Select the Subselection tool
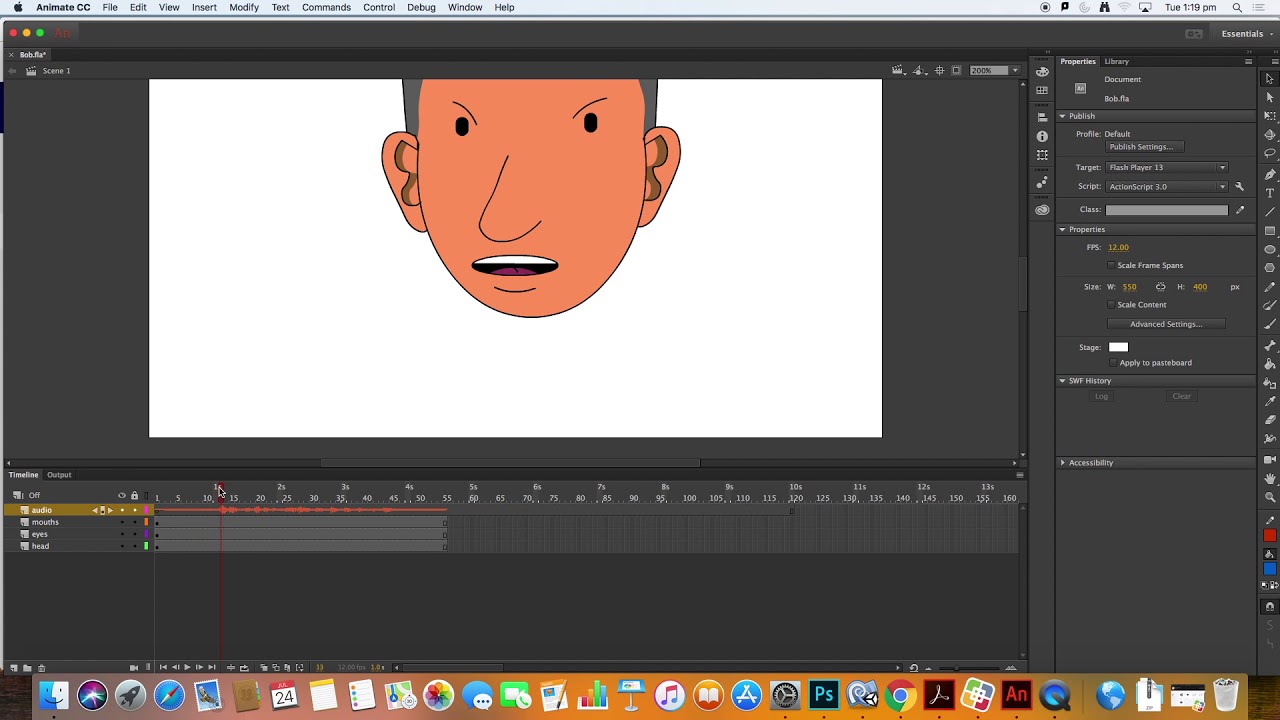 1270,97
